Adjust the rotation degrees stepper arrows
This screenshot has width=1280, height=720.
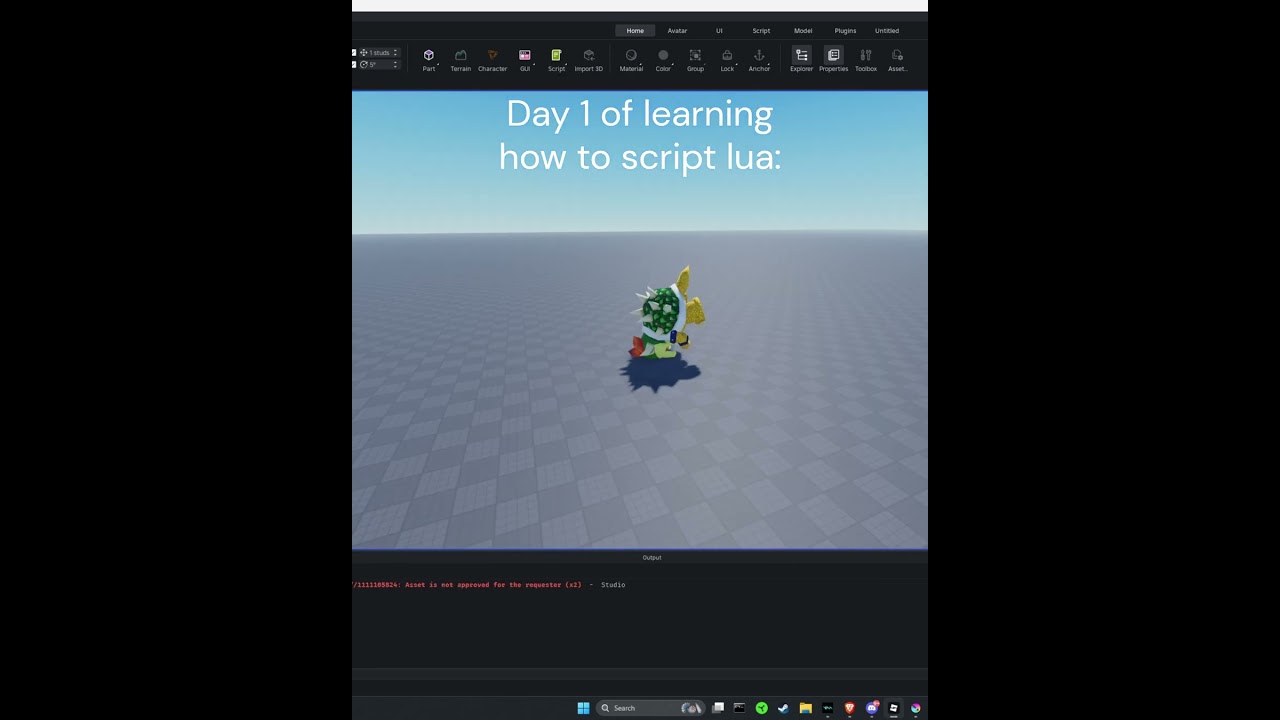[x=395, y=65]
